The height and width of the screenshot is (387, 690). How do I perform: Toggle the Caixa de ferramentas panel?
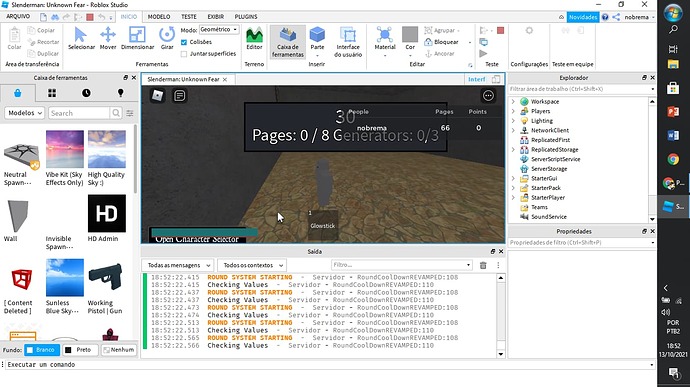tap(288, 42)
